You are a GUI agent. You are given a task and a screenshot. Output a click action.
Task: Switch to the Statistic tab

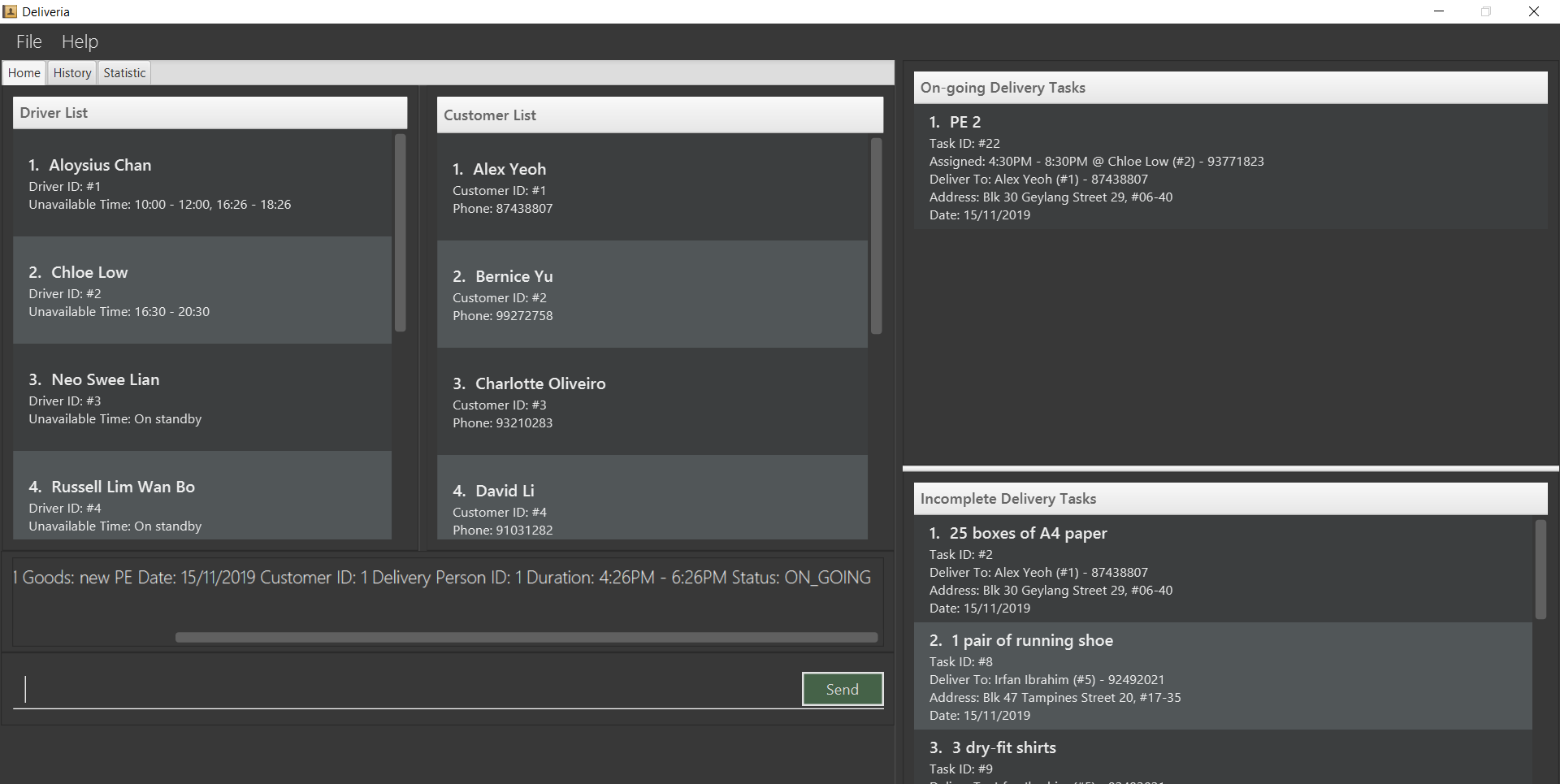[124, 73]
